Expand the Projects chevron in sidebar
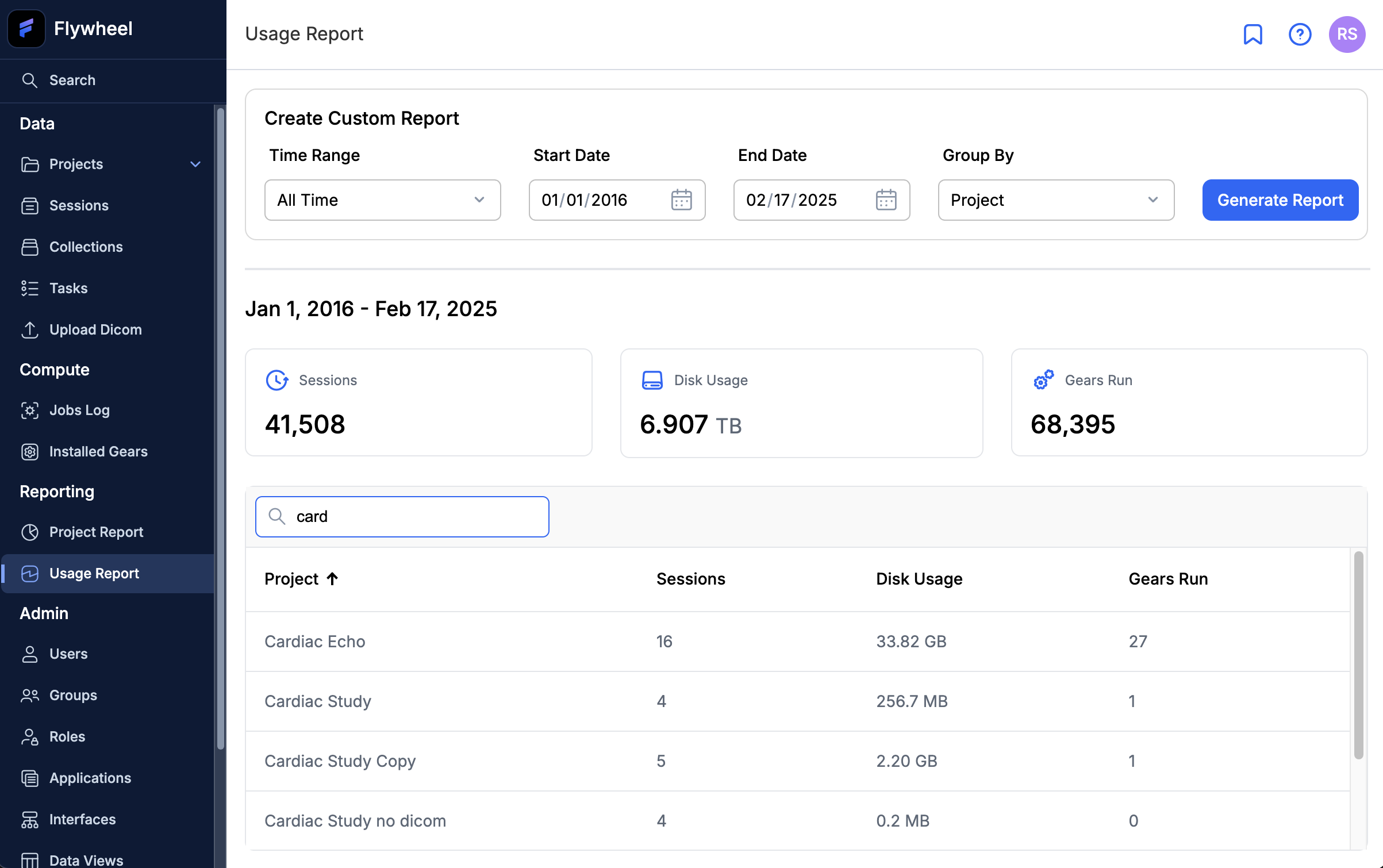1383x868 pixels. (195, 164)
